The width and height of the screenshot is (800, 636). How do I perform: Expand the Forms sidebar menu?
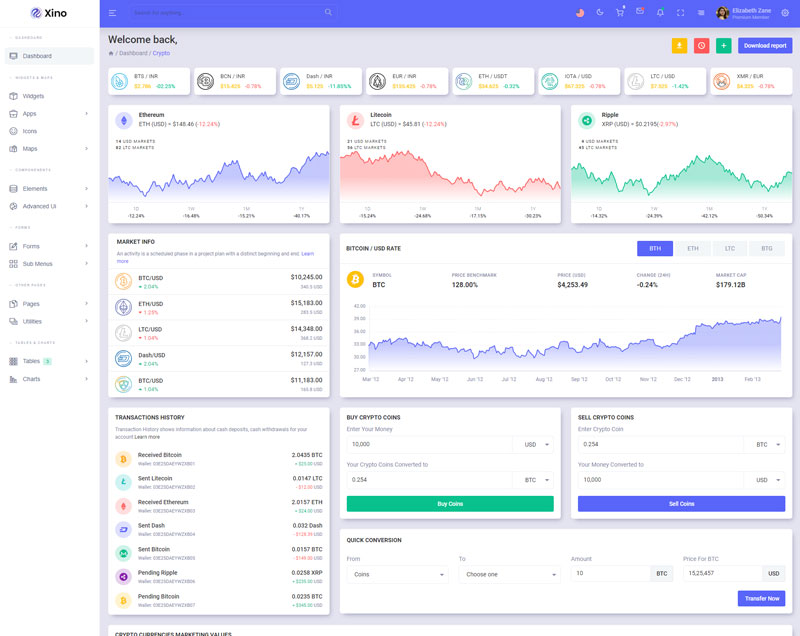click(49, 246)
